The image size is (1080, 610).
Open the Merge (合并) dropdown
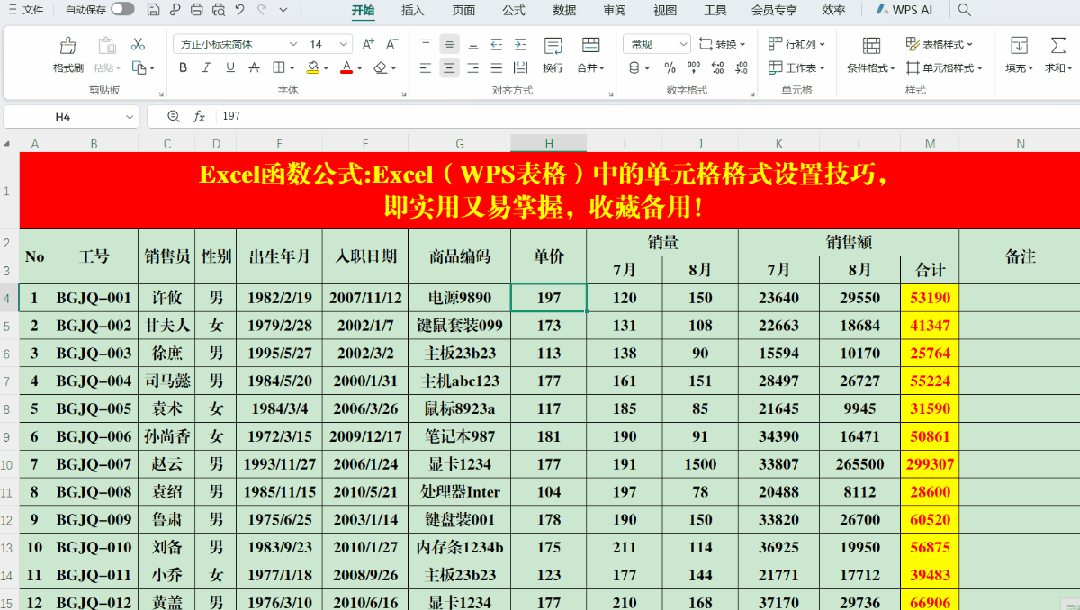pos(590,68)
